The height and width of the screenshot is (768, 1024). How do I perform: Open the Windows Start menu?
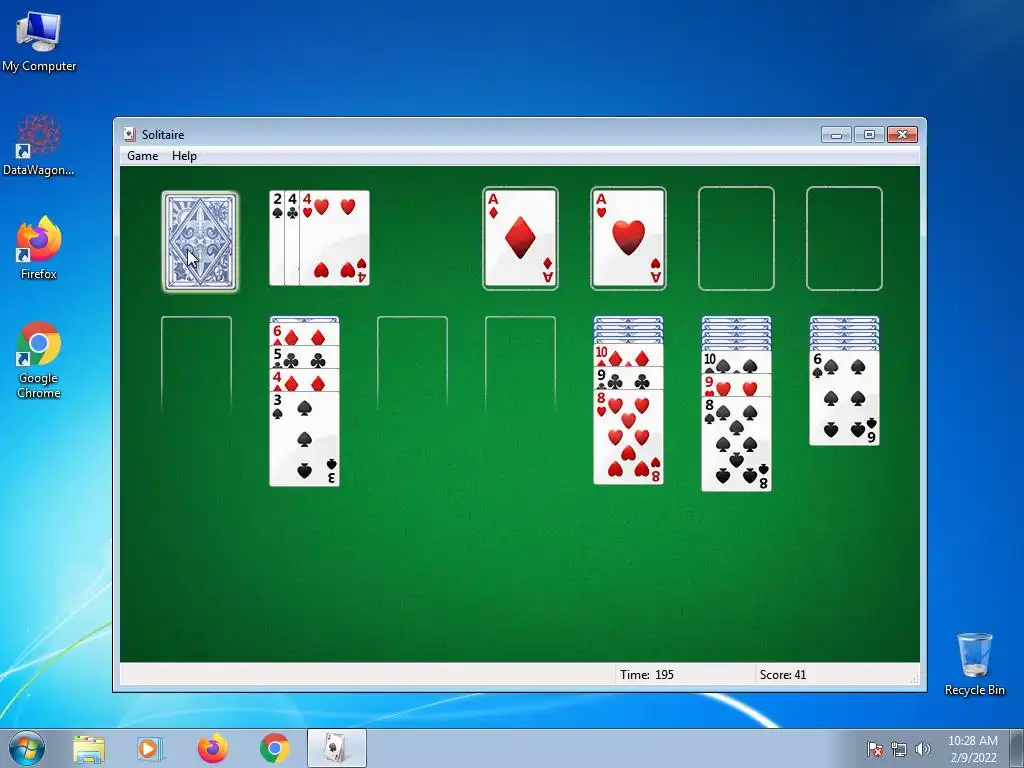pyautogui.click(x=27, y=748)
